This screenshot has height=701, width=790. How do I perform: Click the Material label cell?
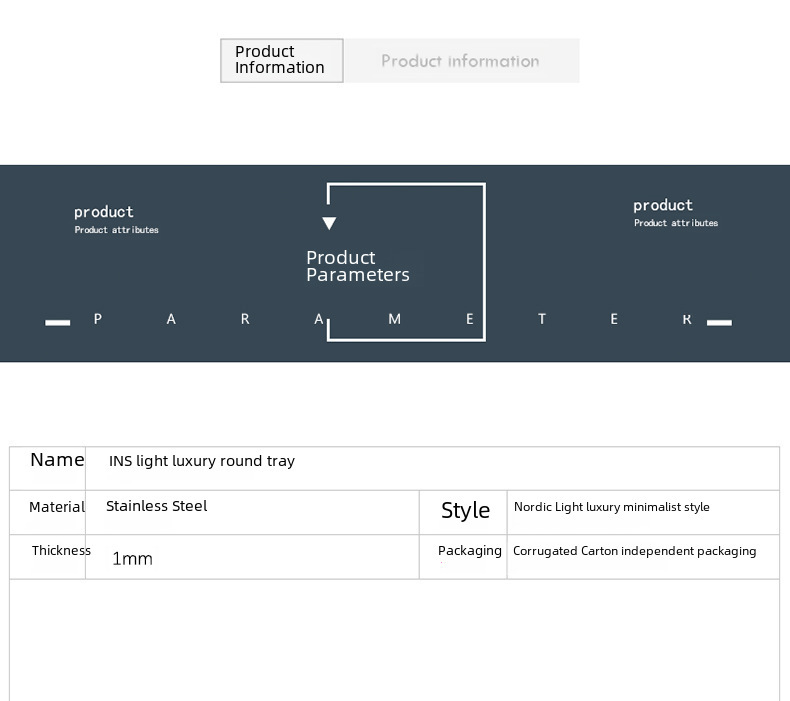point(57,507)
